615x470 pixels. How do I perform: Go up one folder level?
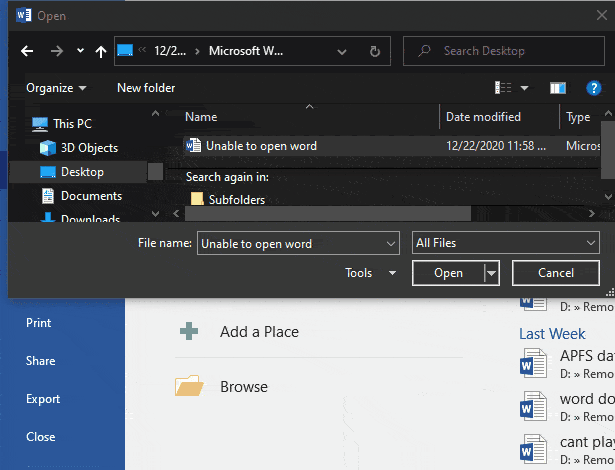pyautogui.click(x=101, y=51)
